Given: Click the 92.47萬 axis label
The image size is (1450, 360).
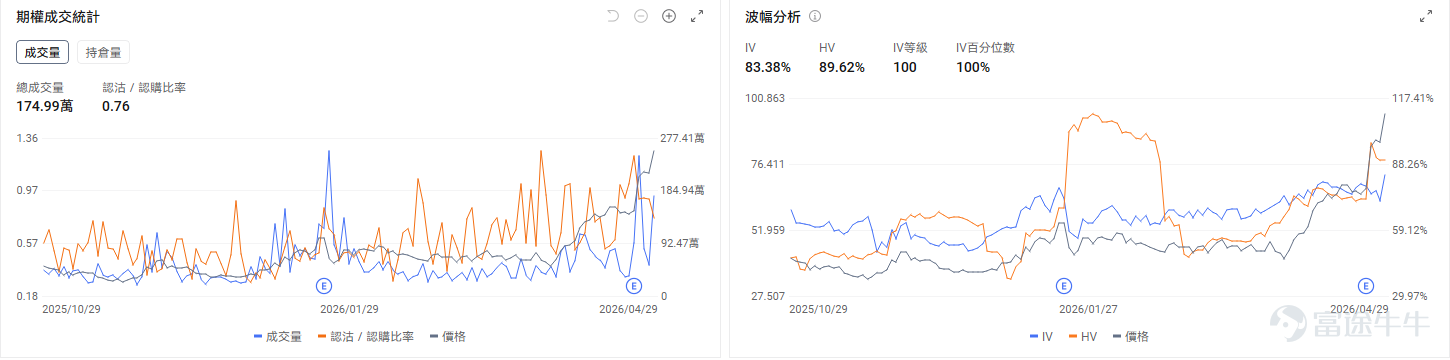Looking at the screenshot, I should [x=679, y=243].
